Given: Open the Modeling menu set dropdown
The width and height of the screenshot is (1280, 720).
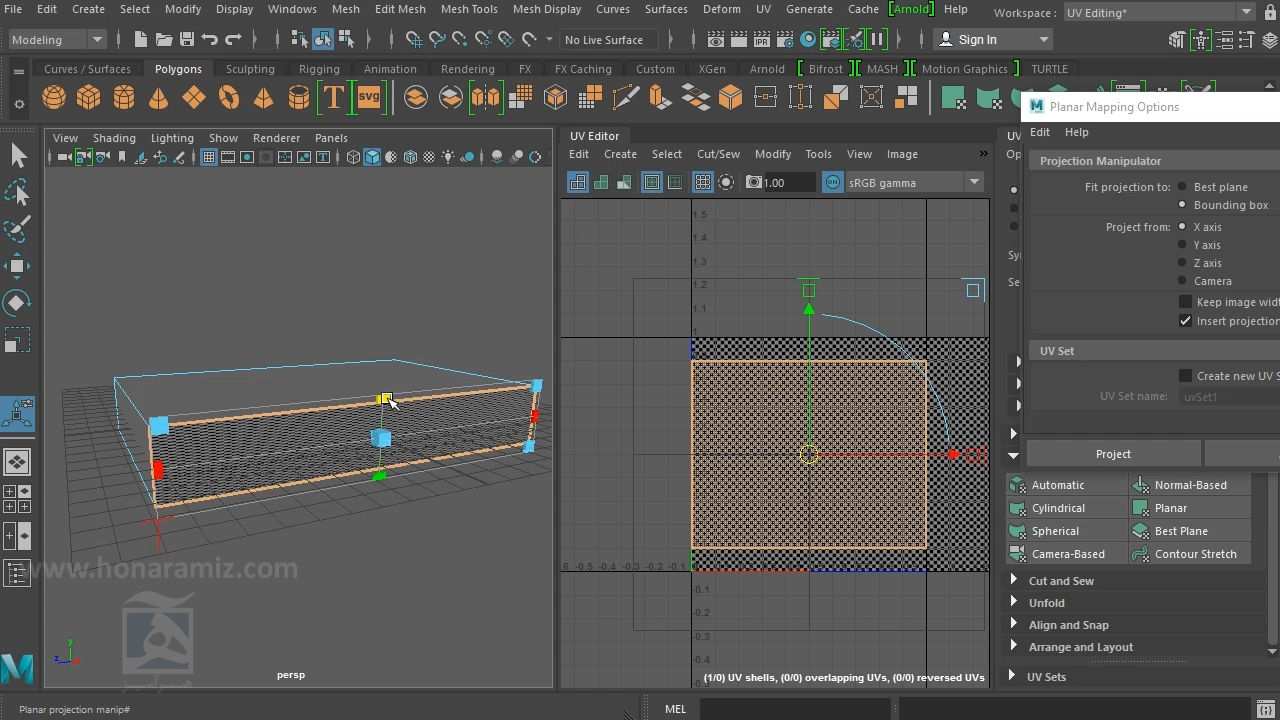Looking at the screenshot, I should click(x=57, y=40).
